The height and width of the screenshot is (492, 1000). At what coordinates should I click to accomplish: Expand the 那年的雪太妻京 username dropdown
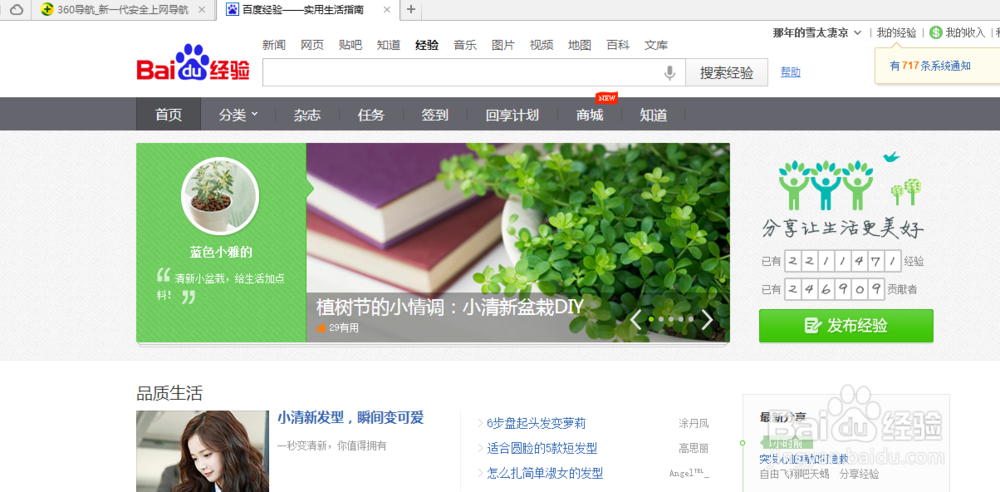[857, 33]
